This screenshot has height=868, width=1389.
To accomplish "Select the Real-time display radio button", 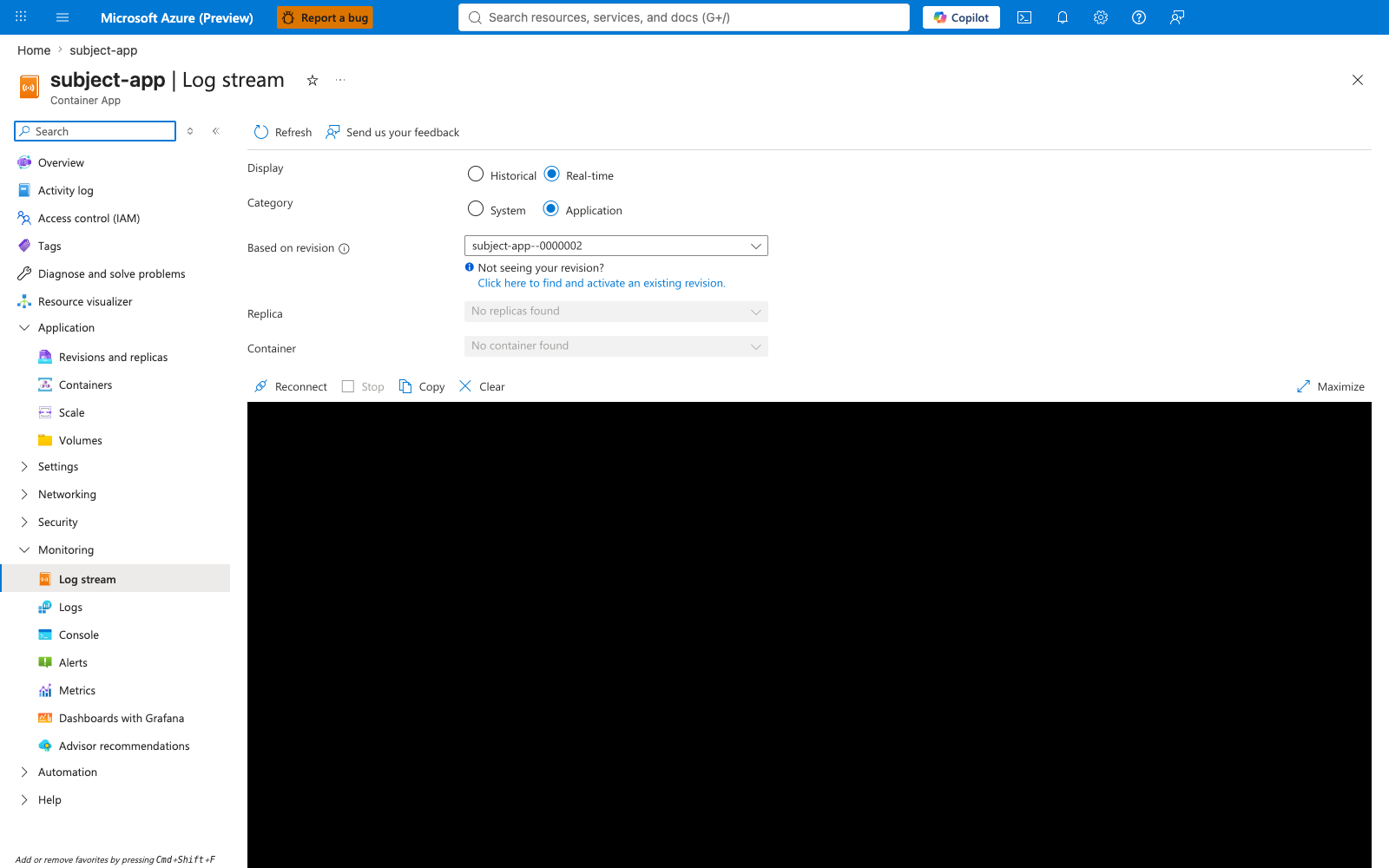I will [x=551, y=174].
